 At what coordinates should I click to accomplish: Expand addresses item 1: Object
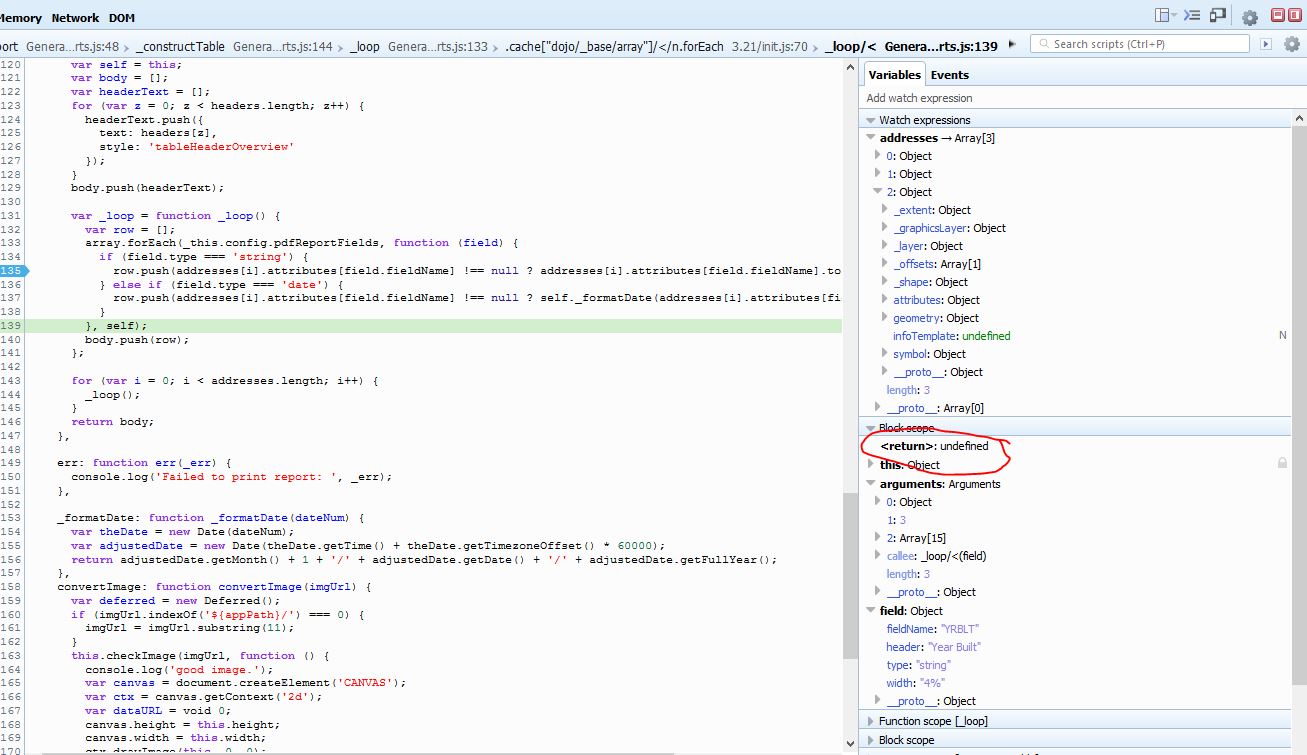879,174
